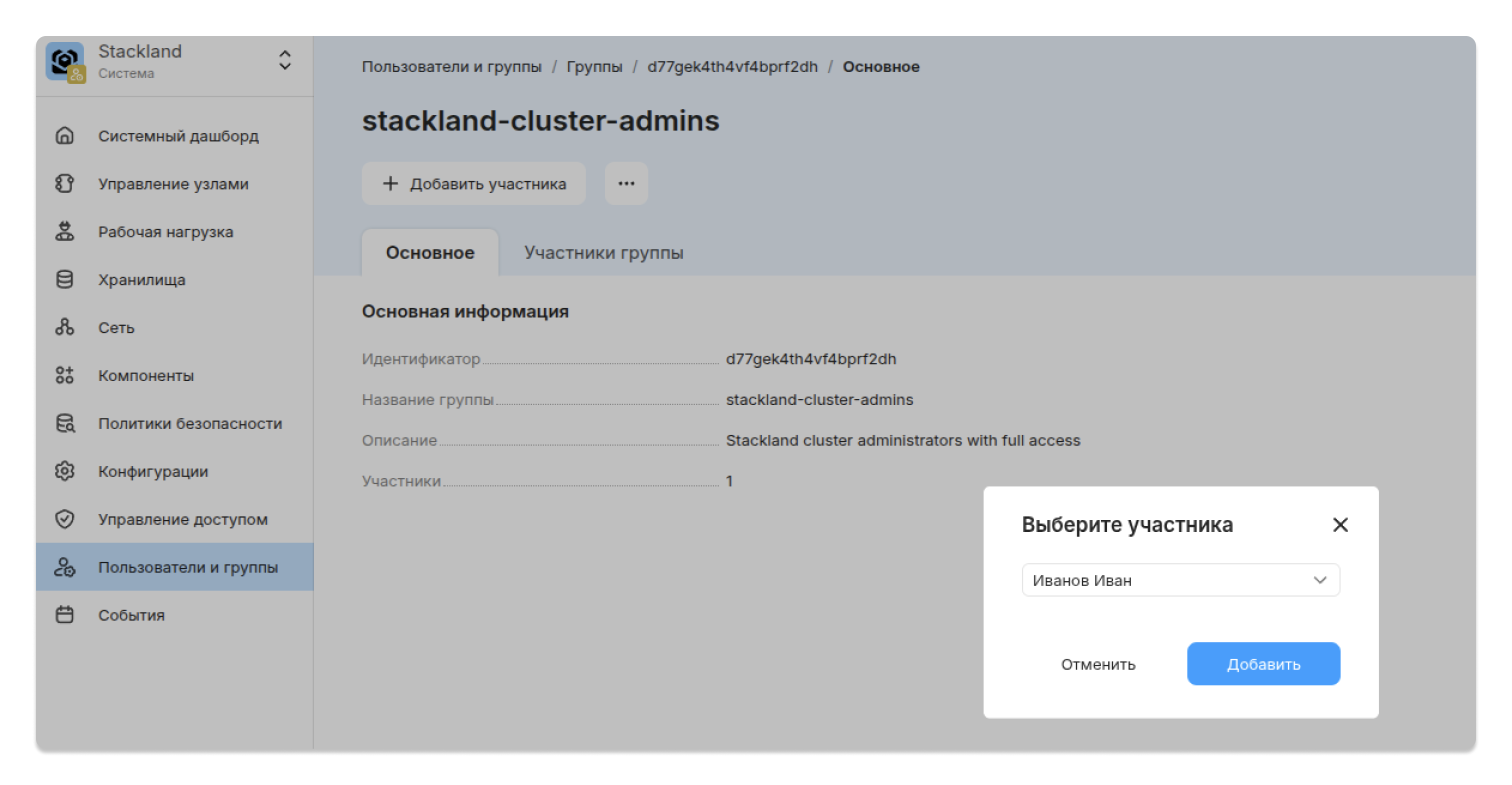Click the Рабочая нагрузка icon
The width and height of the screenshot is (1512, 785).
click(x=64, y=231)
